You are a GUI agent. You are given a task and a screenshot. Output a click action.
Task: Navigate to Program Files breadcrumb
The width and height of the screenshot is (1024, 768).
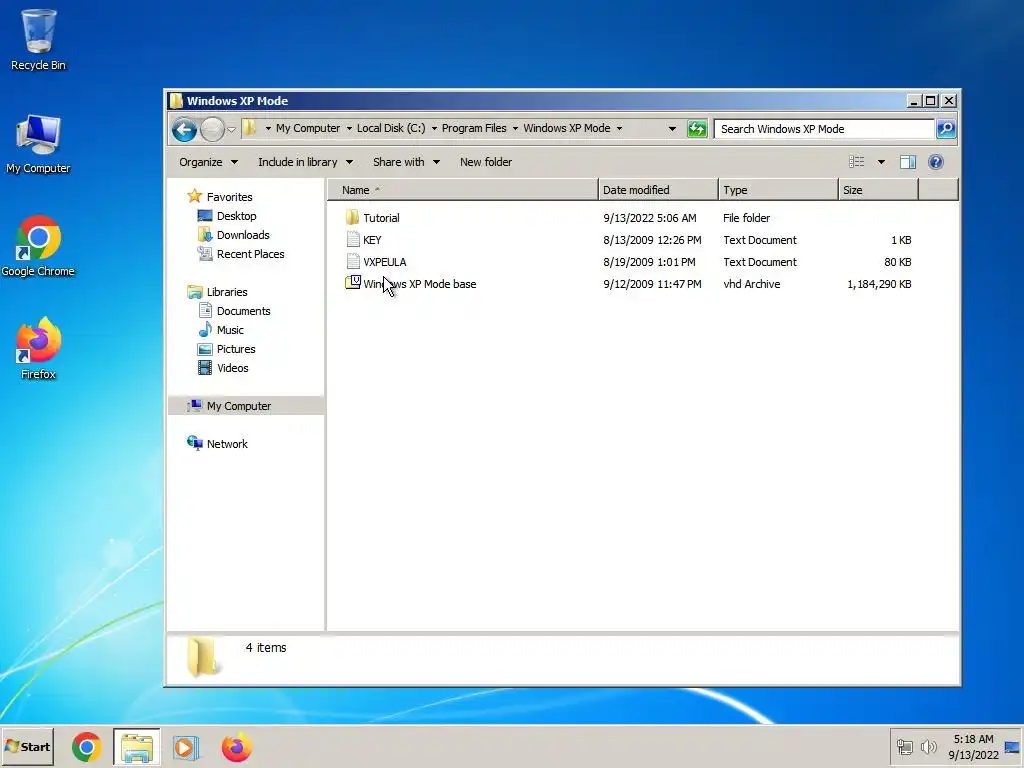point(474,129)
